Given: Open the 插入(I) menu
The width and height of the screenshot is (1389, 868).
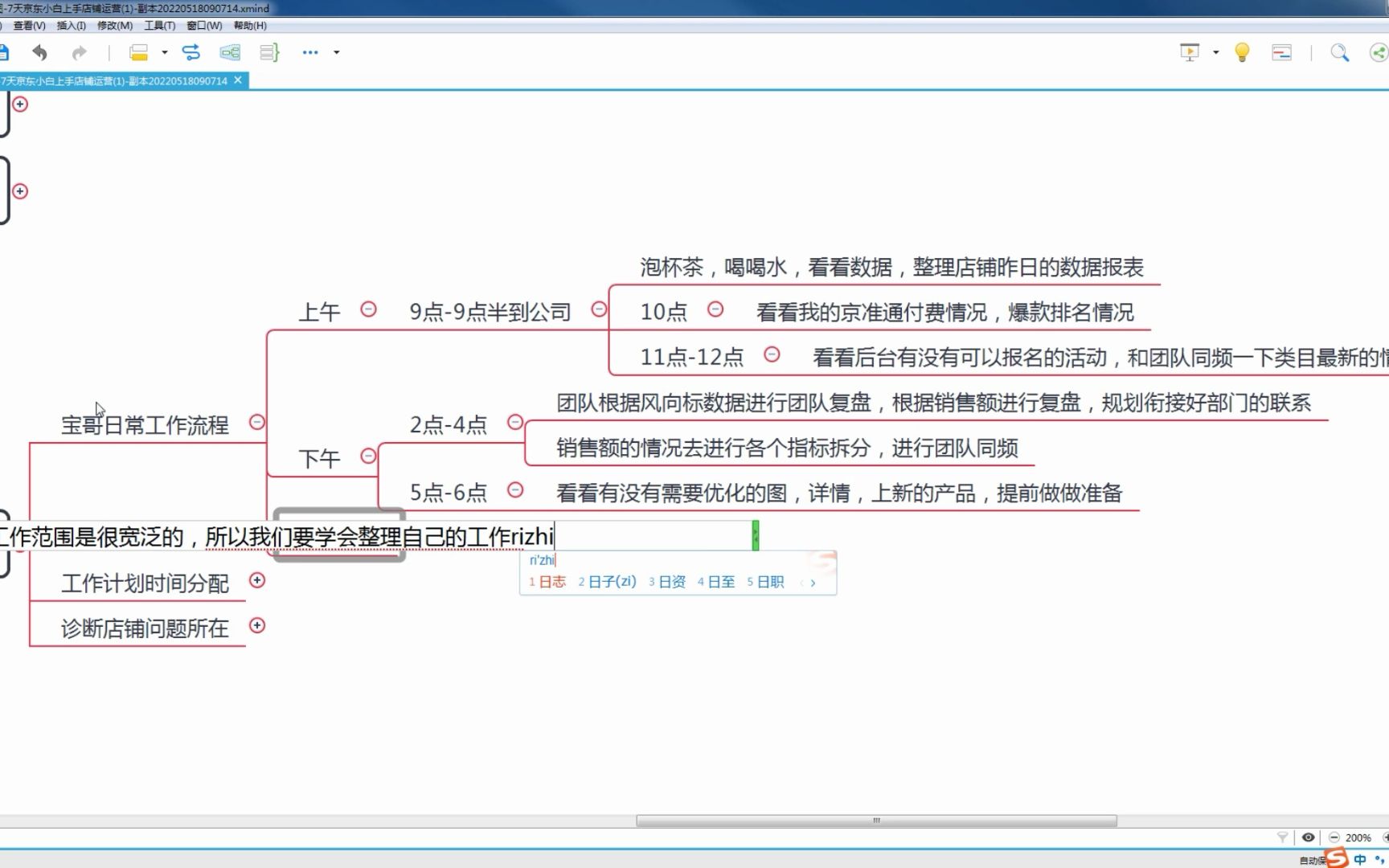Looking at the screenshot, I should click(x=71, y=26).
